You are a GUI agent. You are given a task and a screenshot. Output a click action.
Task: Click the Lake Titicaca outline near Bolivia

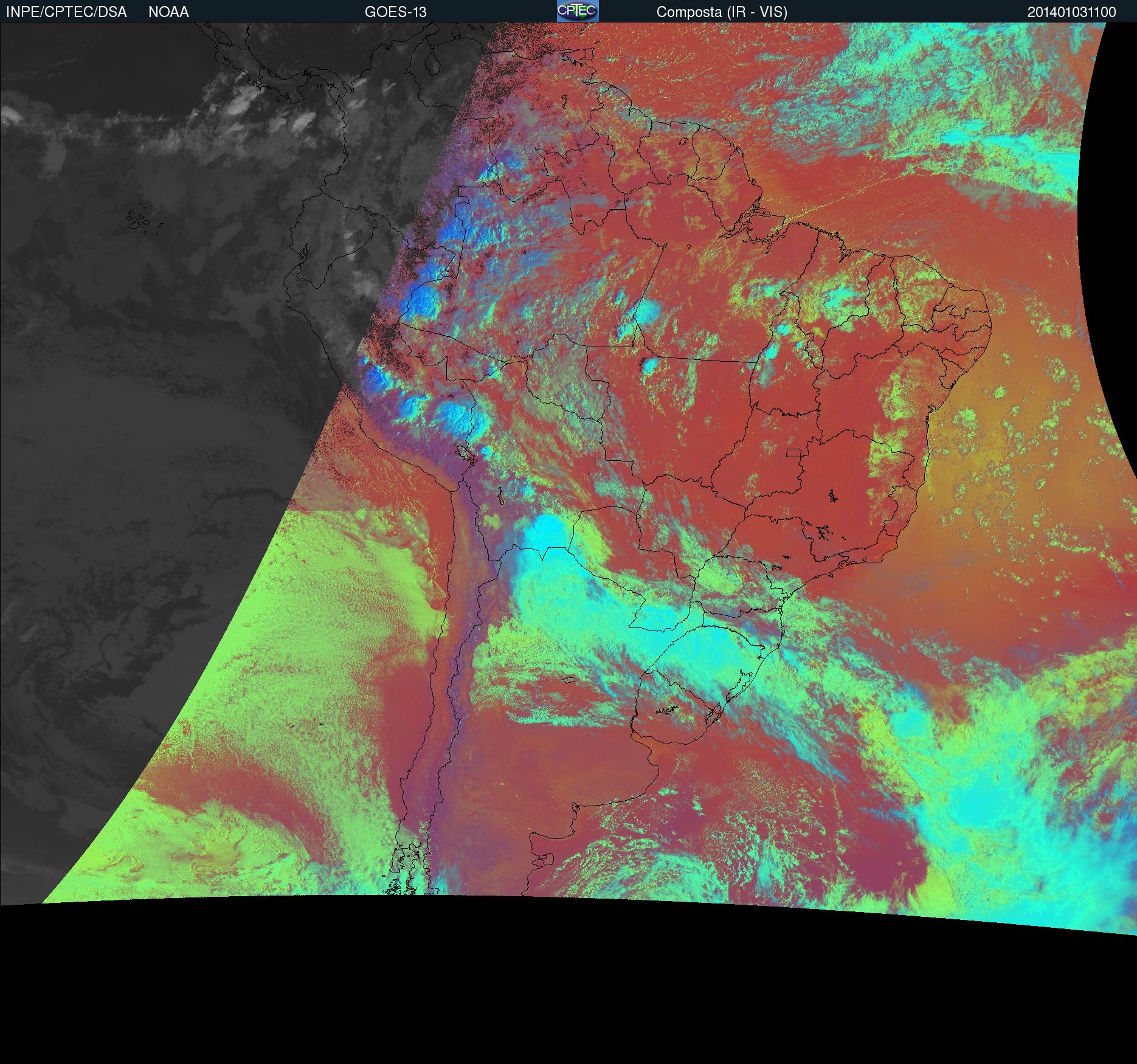click(x=466, y=453)
